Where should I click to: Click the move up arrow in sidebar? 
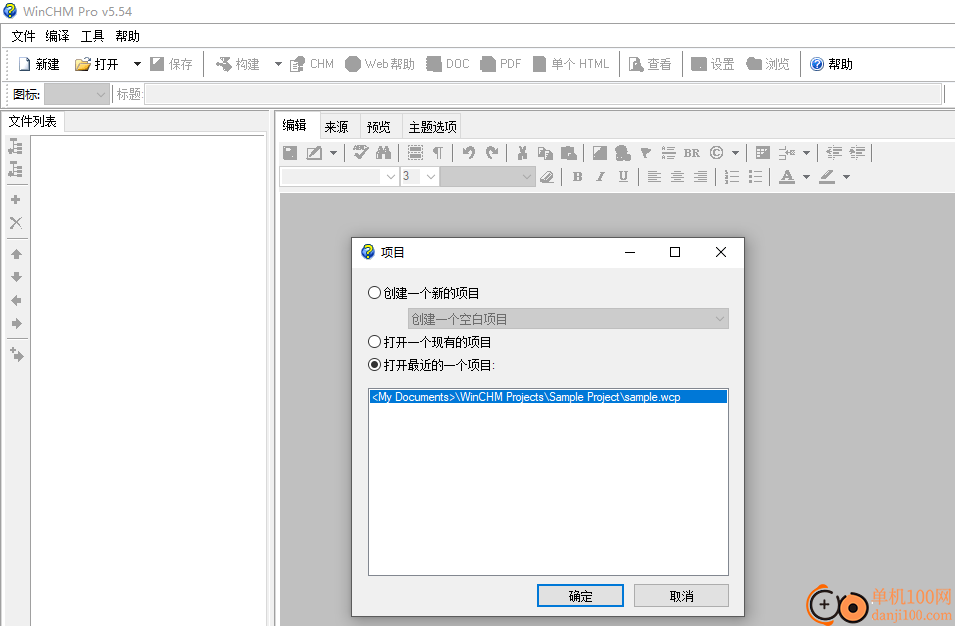pyautogui.click(x=16, y=254)
